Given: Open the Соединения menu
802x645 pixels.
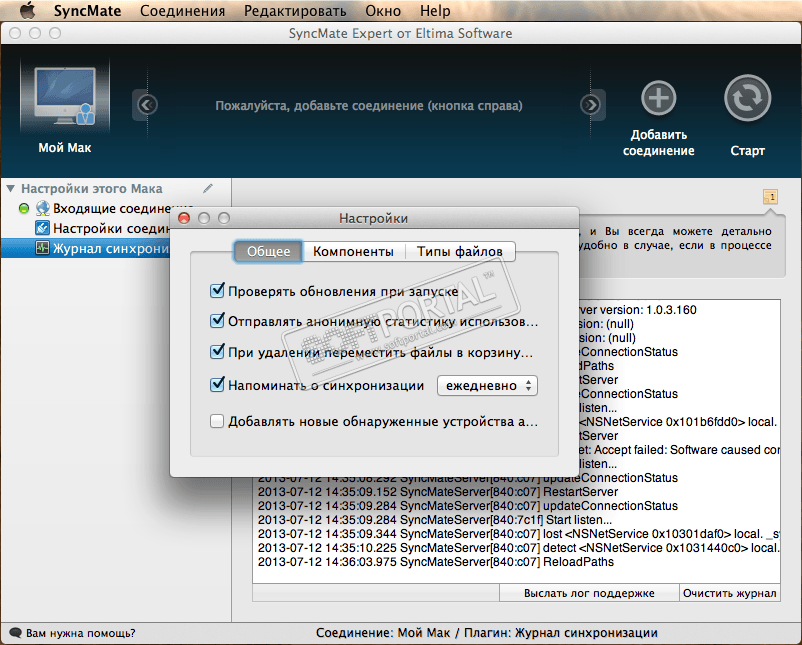Looking at the screenshot, I should (183, 11).
